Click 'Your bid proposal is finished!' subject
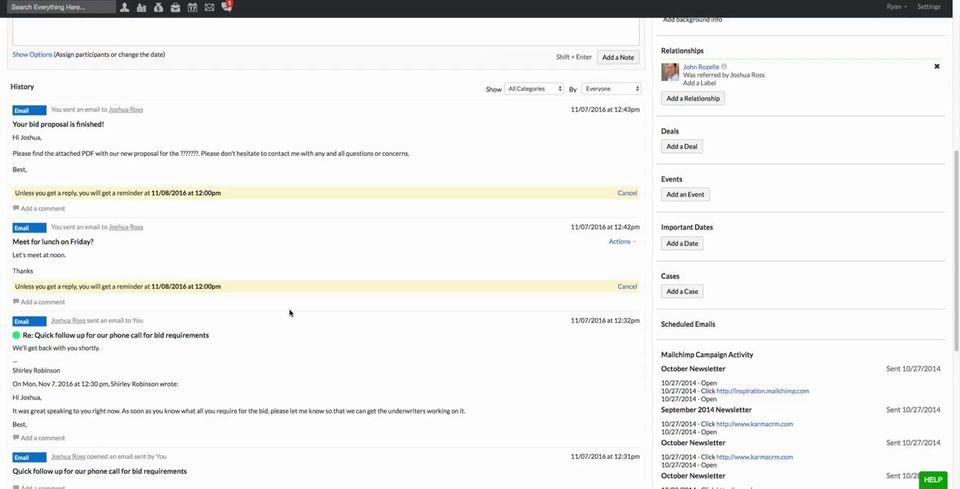Screen dimensions: 960x489 click(x=58, y=124)
